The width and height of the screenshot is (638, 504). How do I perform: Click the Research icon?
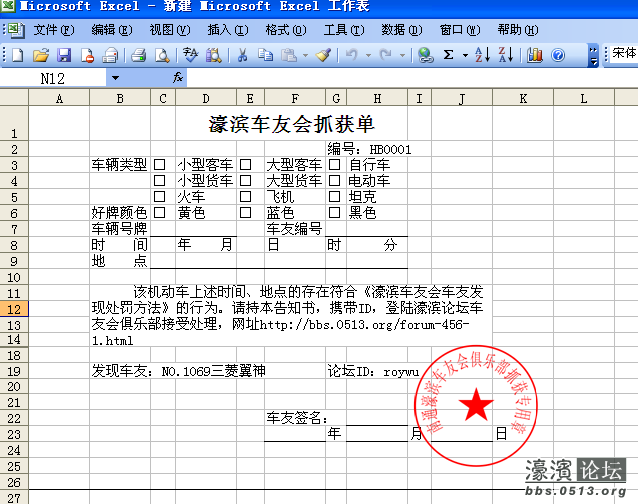(x=214, y=55)
